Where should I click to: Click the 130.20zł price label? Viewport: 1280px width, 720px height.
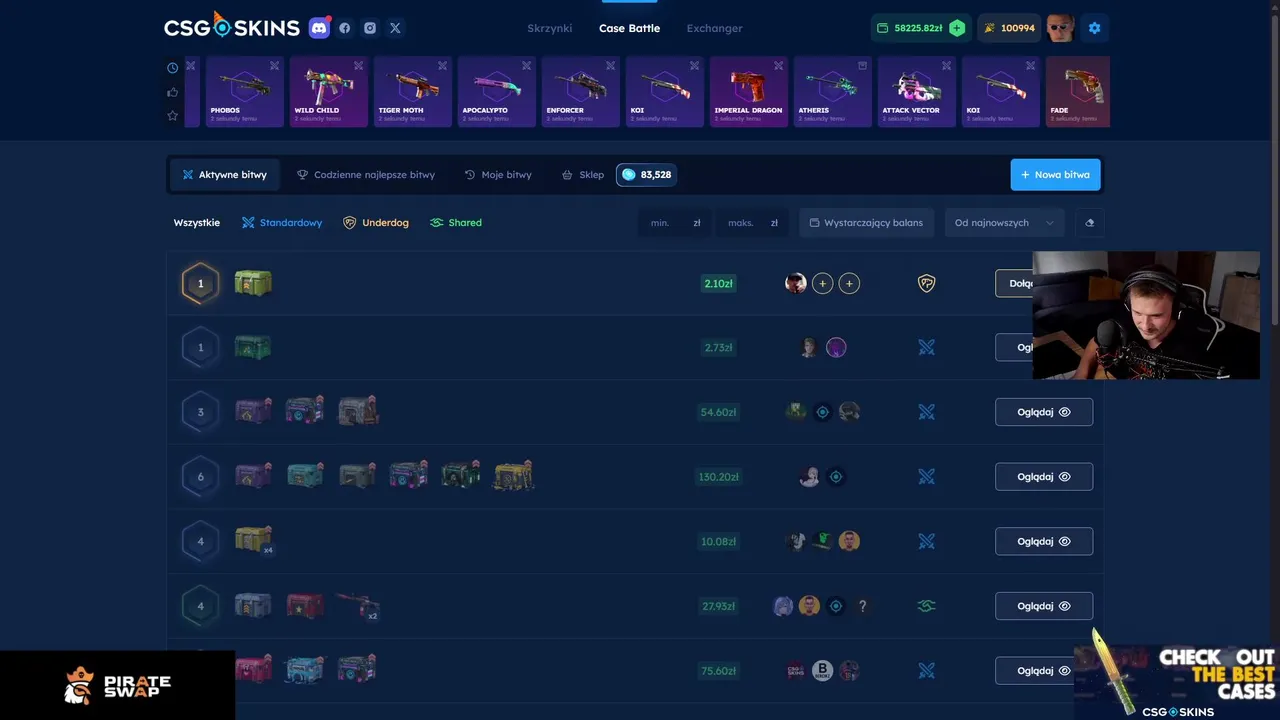(718, 477)
